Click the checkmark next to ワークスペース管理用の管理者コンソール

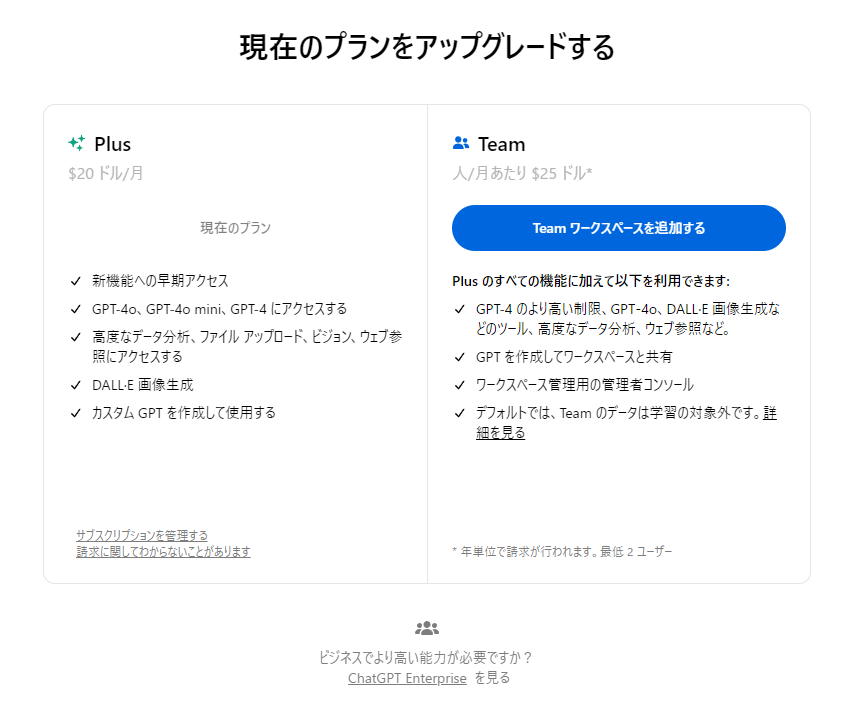point(460,385)
